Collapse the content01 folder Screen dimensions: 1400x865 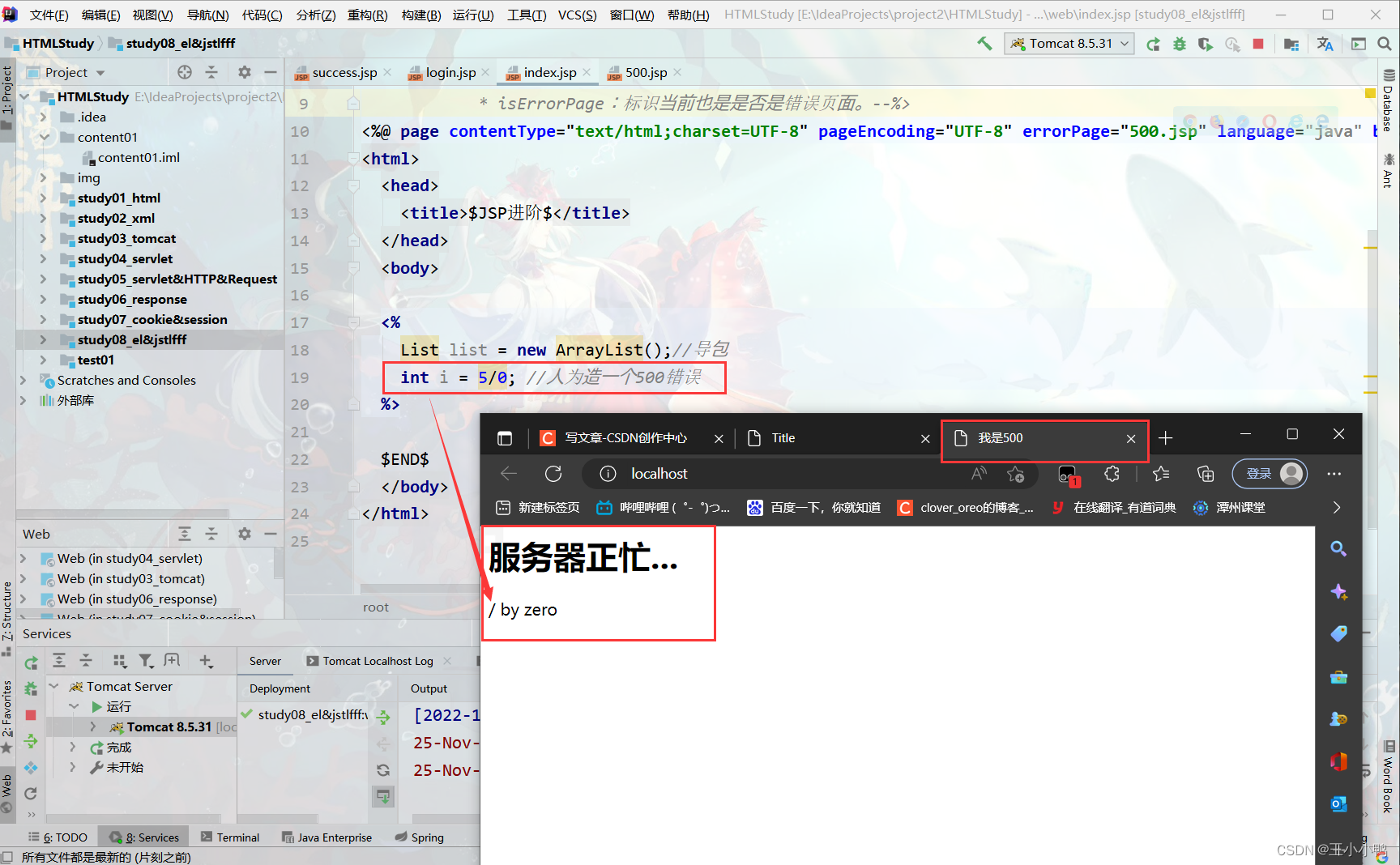pyautogui.click(x=44, y=137)
